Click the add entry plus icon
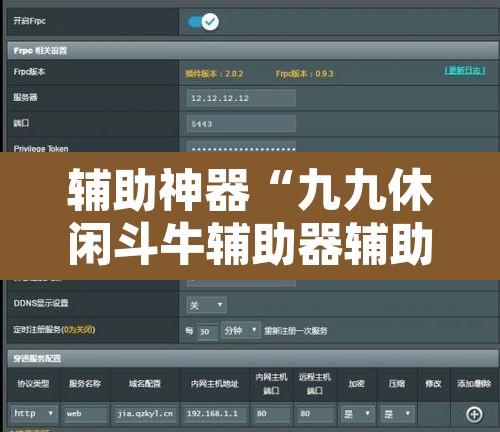 [474, 414]
